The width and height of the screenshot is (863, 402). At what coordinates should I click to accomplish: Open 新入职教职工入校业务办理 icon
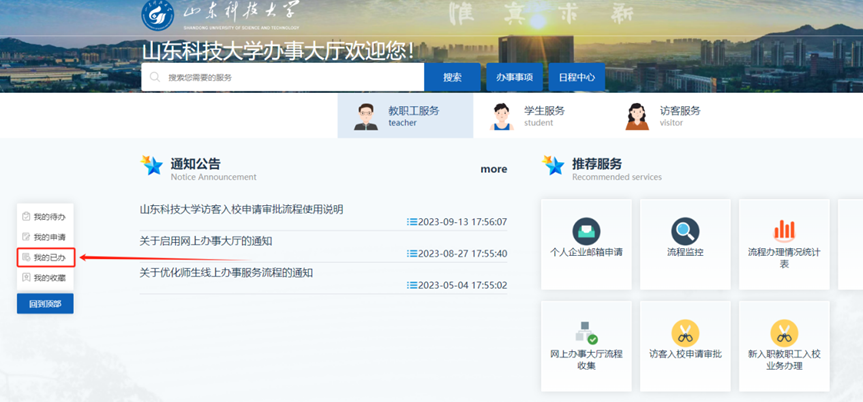[784, 333]
